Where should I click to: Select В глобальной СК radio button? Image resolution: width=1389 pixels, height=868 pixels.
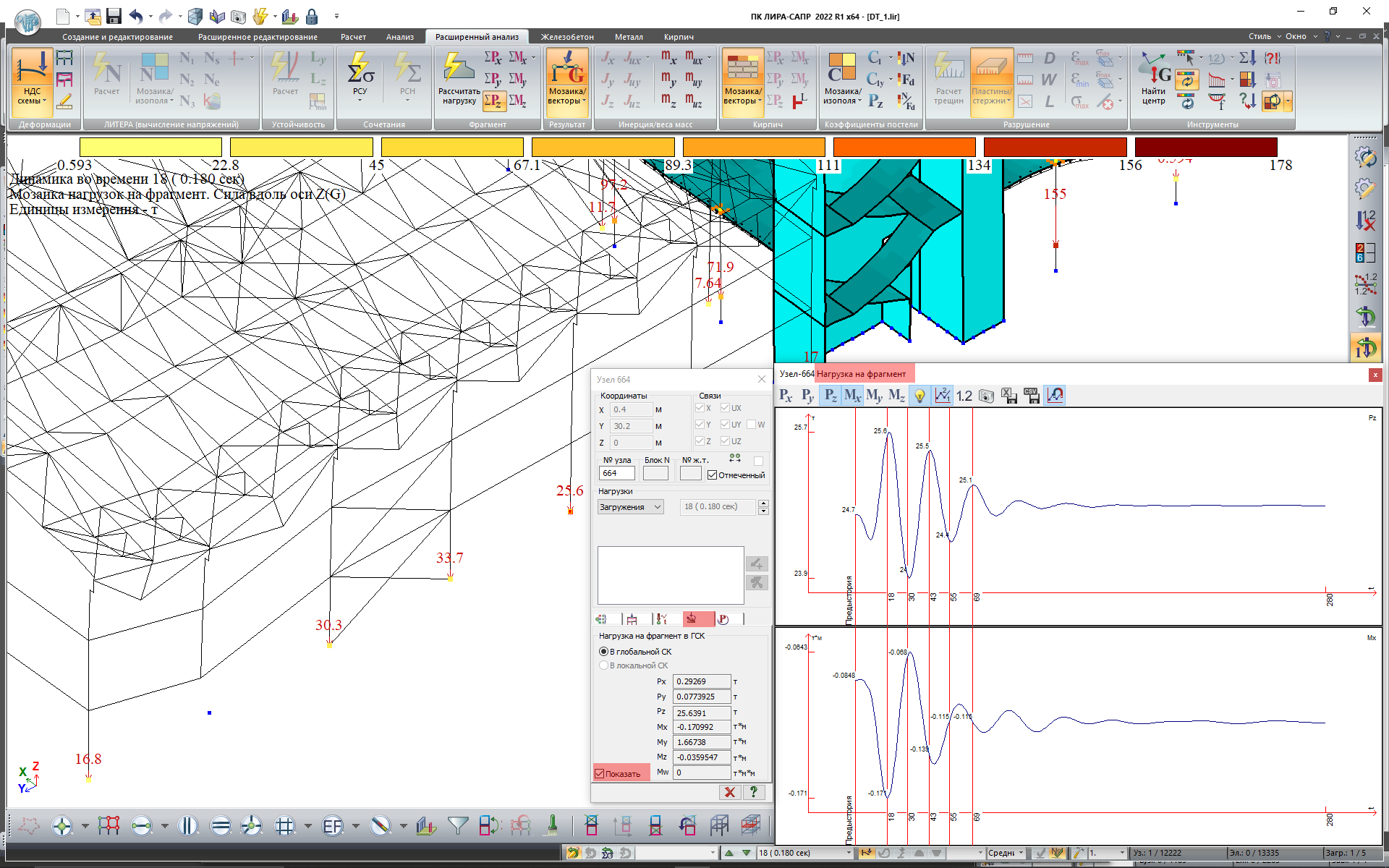click(603, 651)
